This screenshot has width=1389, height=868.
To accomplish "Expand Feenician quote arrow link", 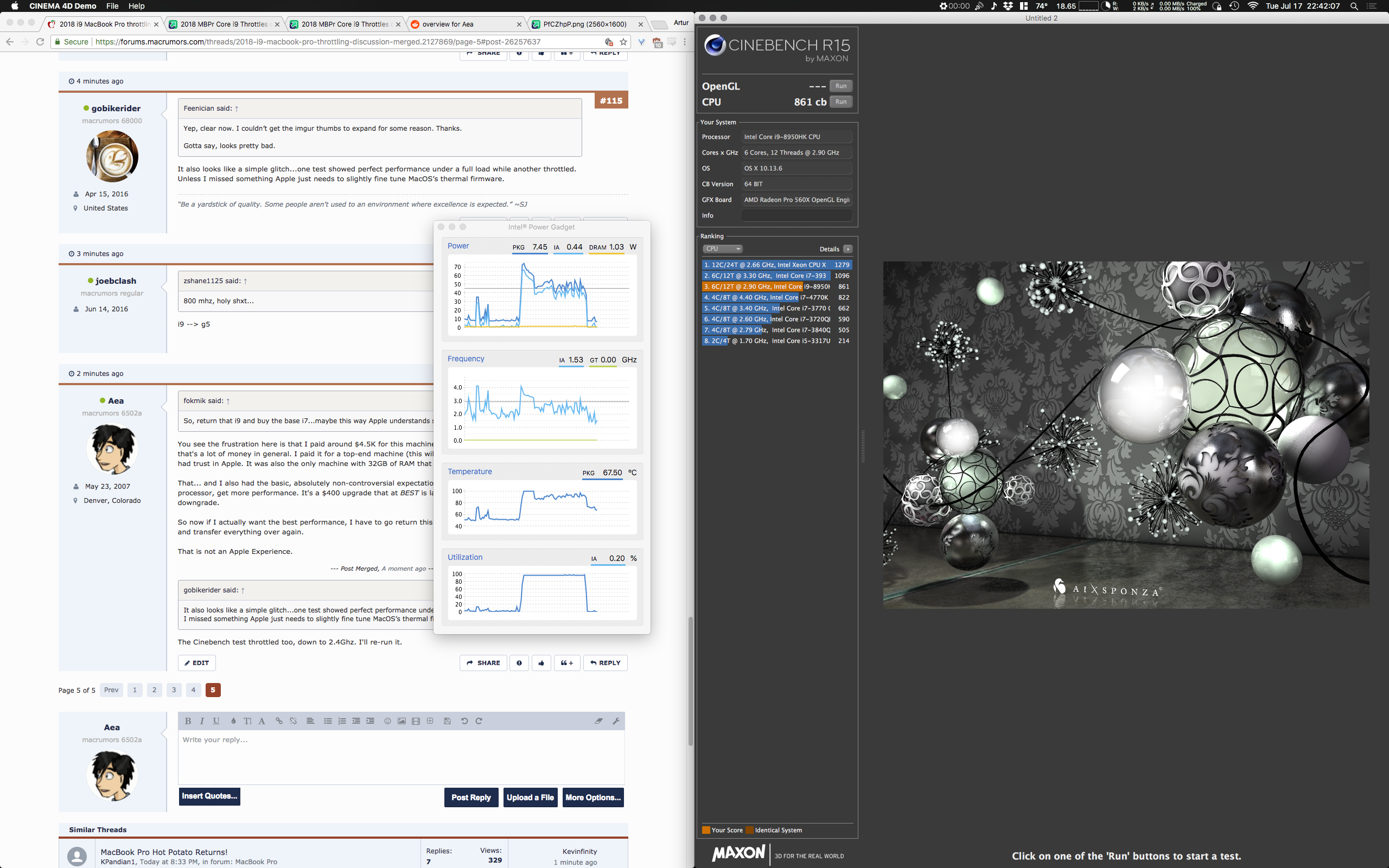I will (237, 108).
